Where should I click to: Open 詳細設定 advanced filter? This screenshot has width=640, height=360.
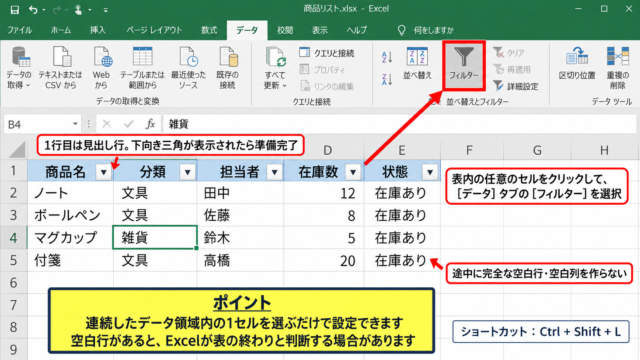point(516,86)
